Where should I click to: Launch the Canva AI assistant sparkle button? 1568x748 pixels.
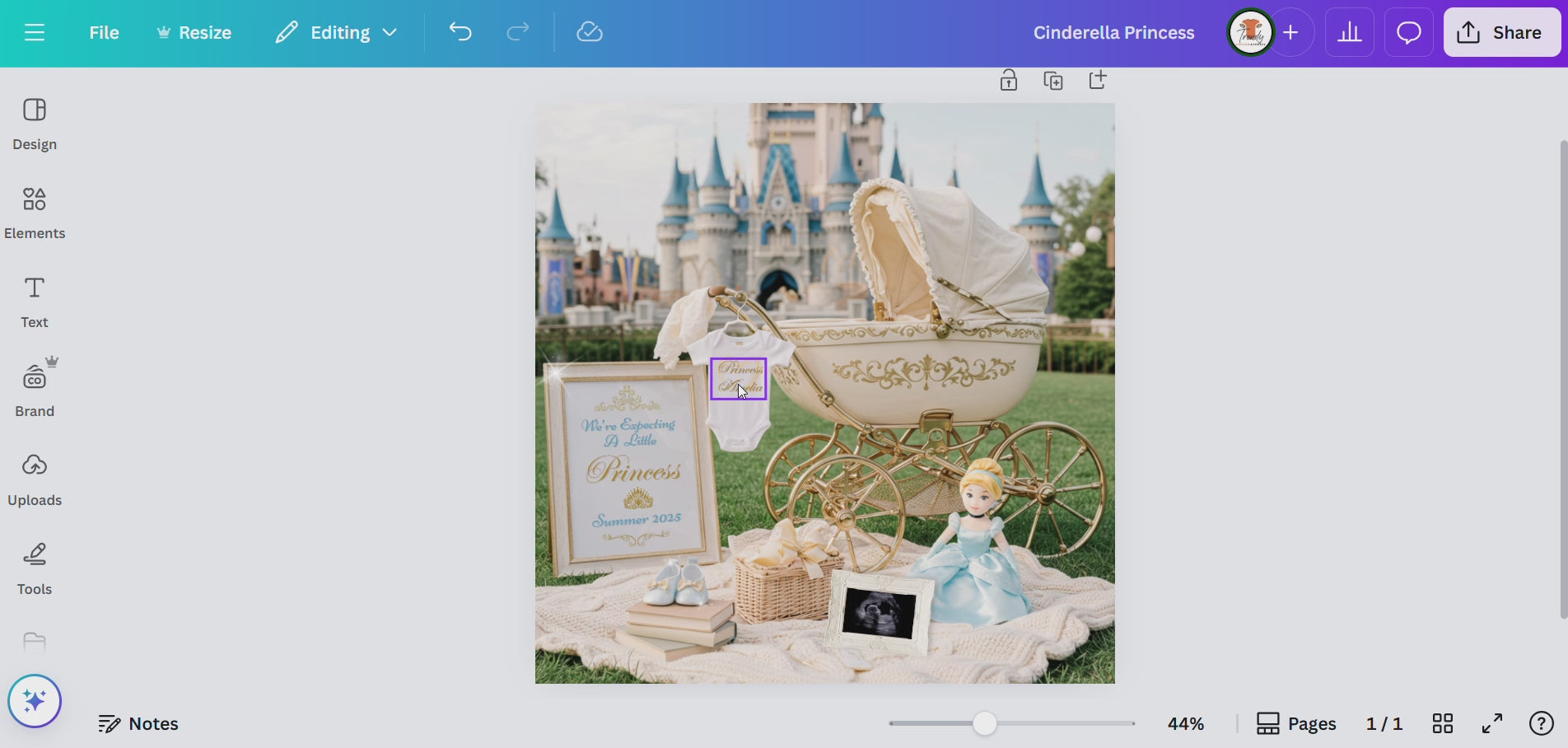tap(35, 701)
